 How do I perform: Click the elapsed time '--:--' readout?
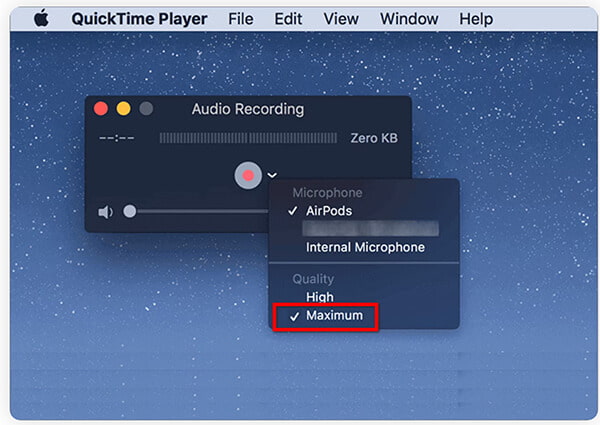(x=117, y=138)
